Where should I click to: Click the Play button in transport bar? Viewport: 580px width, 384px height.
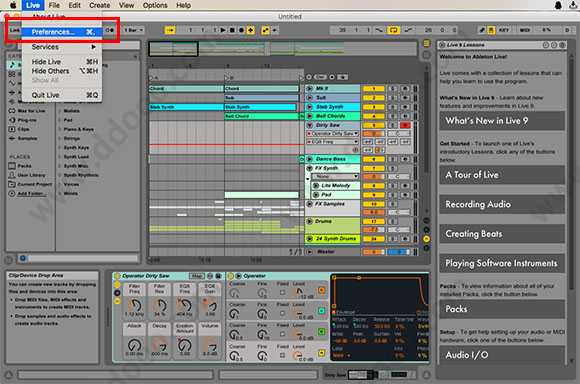(x=223, y=30)
